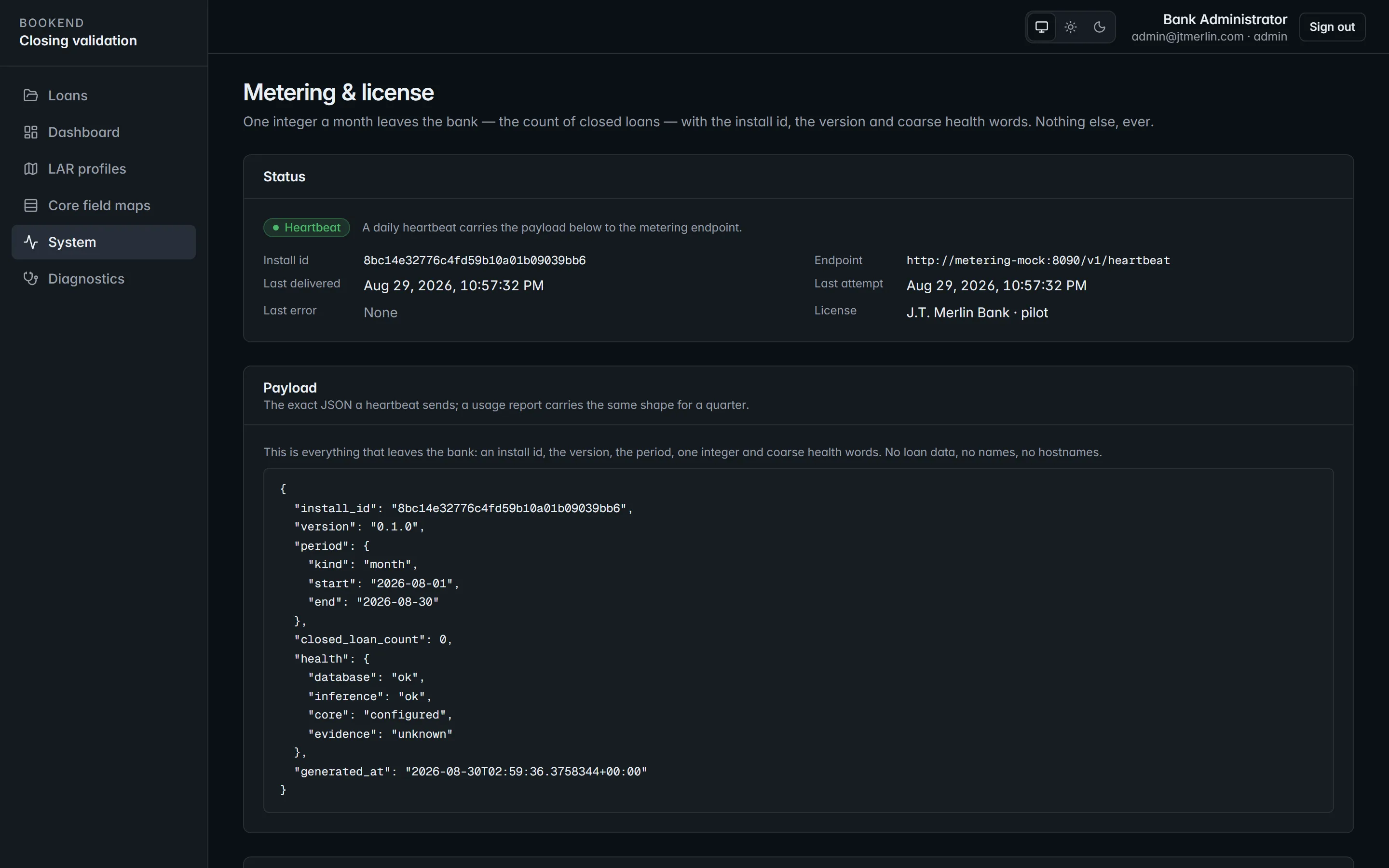Click the "generated_at" timestamp line
This screenshot has height=868, width=1389.
470,772
